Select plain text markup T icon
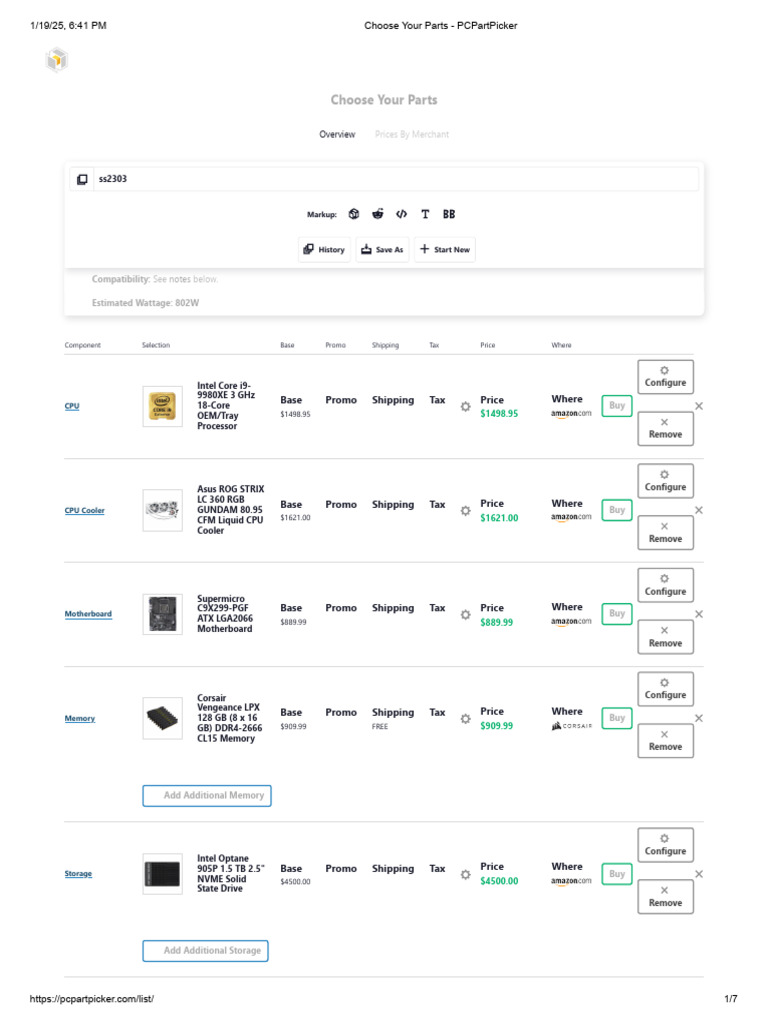Screen dimensions: 768x1024 (425, 214)
